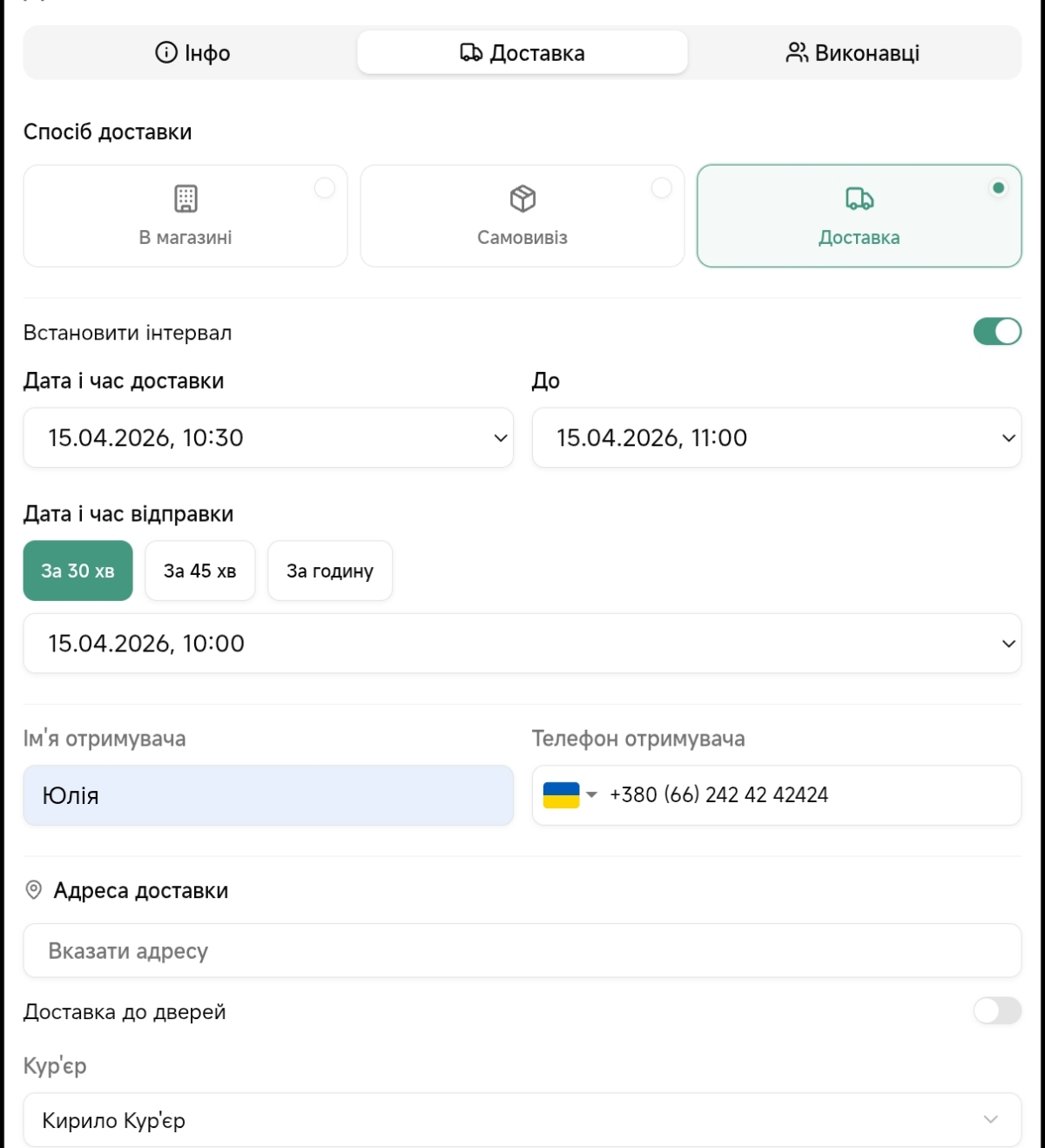1045x1148 pixels.
Task: Click the Вказати адресу address field
Action: pyautogui.click(x=522, y=951)
